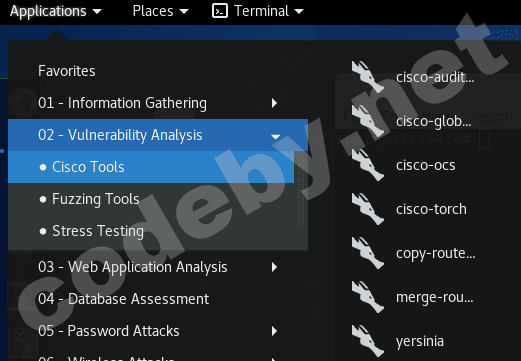Open copy-router-config icon
Screen dimensions: 521x361
click(x=367, y=253)
